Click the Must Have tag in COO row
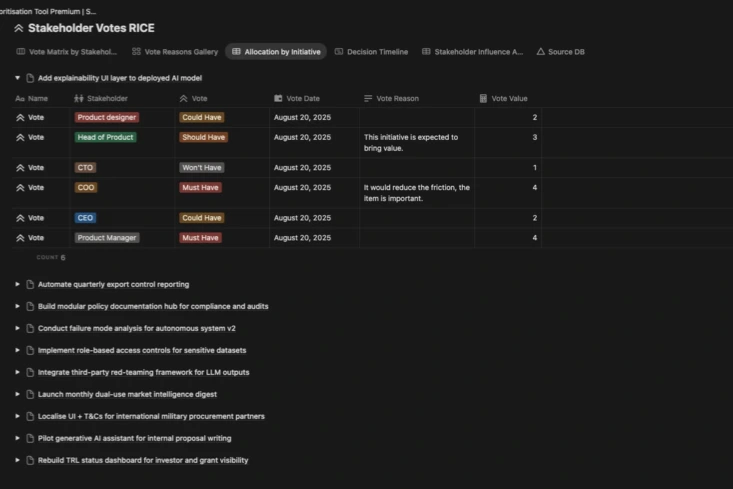The width and height of the screenshot is (733, 489). (201, 188)
